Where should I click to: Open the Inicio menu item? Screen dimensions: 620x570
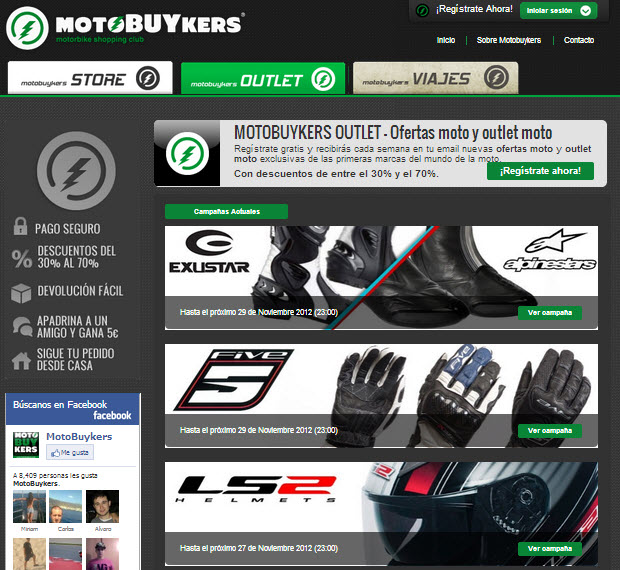446,40
